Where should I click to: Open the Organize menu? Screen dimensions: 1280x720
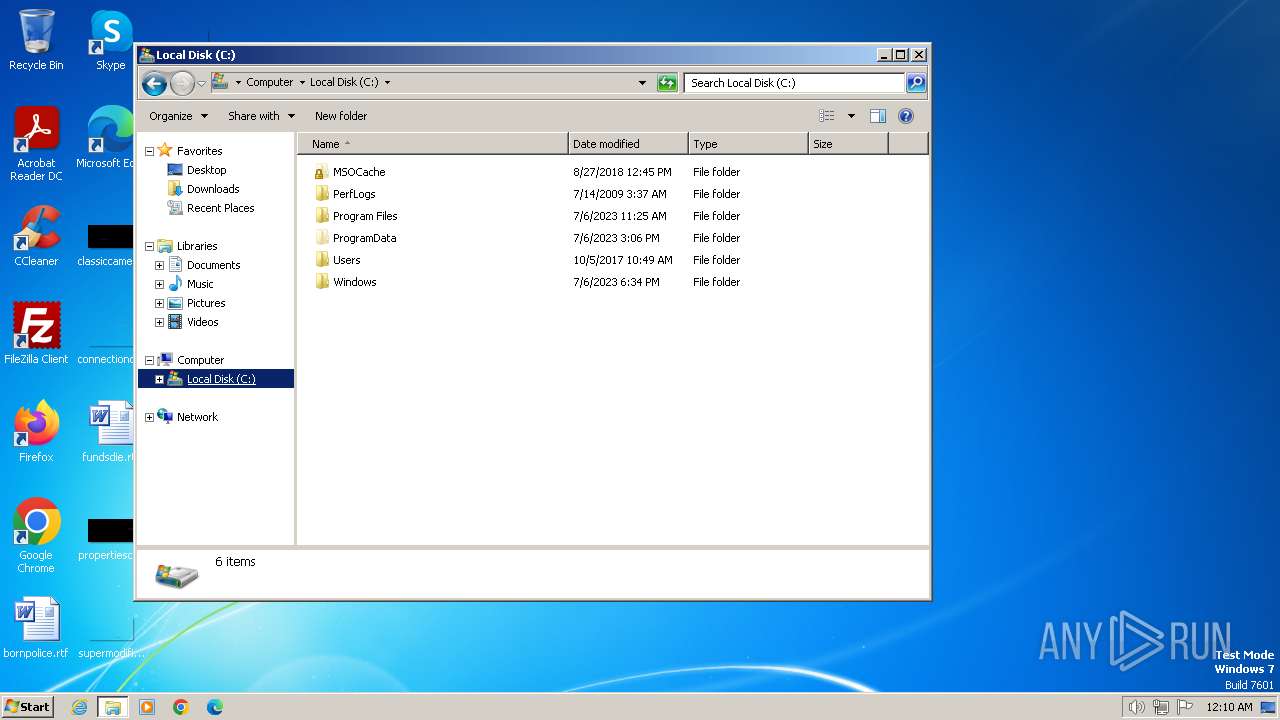pos(178,116)
